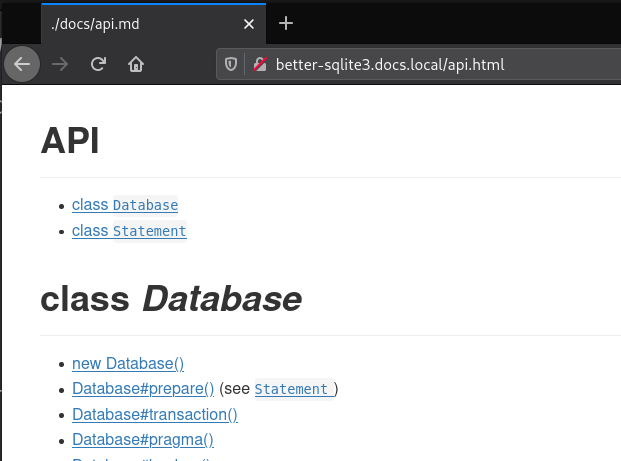Open the "class Database" link under API
The width and height of the screenshot is (621, 461).
[125, 205]
